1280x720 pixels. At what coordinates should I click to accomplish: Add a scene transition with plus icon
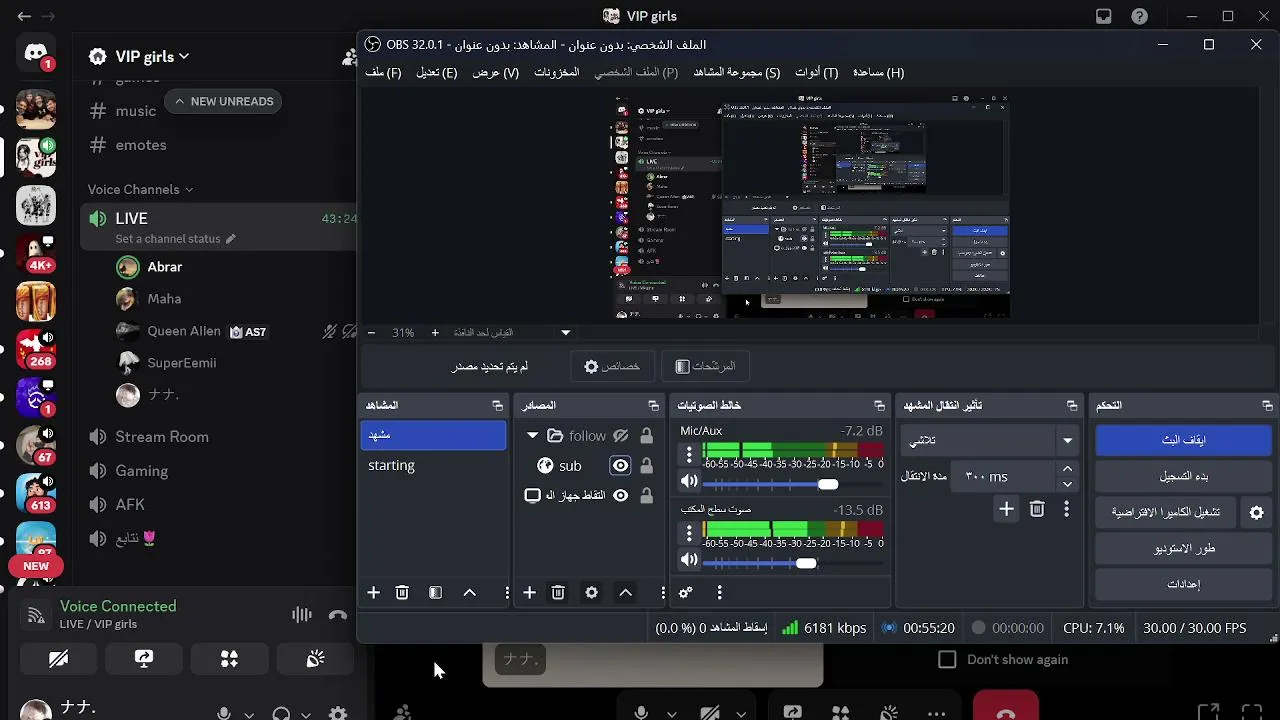(x=1006, y=510)
